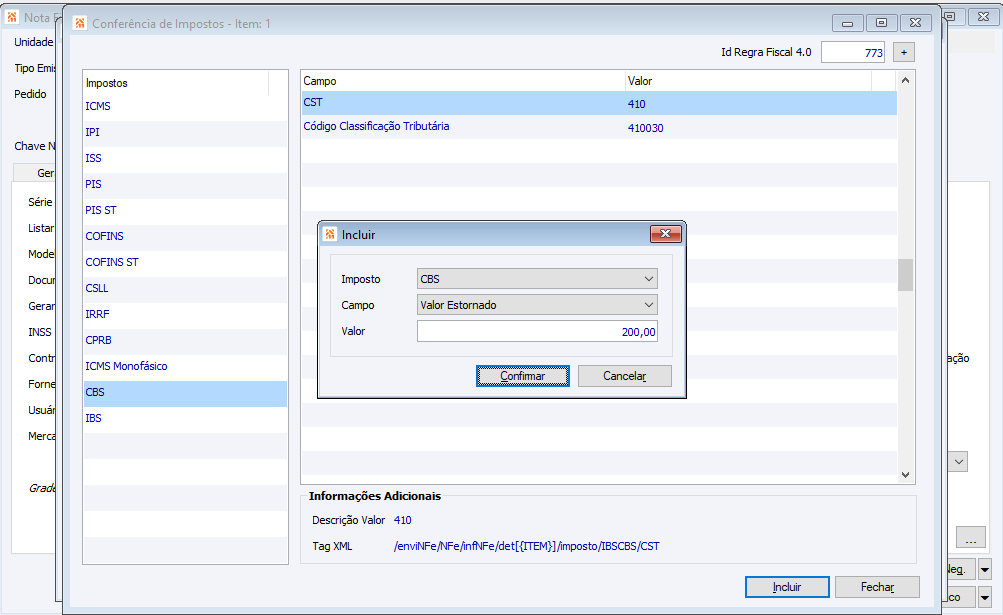Click Cancelar in the Incluir dialog
Screen dimensions: 1003x615
(x=624, y=376)
